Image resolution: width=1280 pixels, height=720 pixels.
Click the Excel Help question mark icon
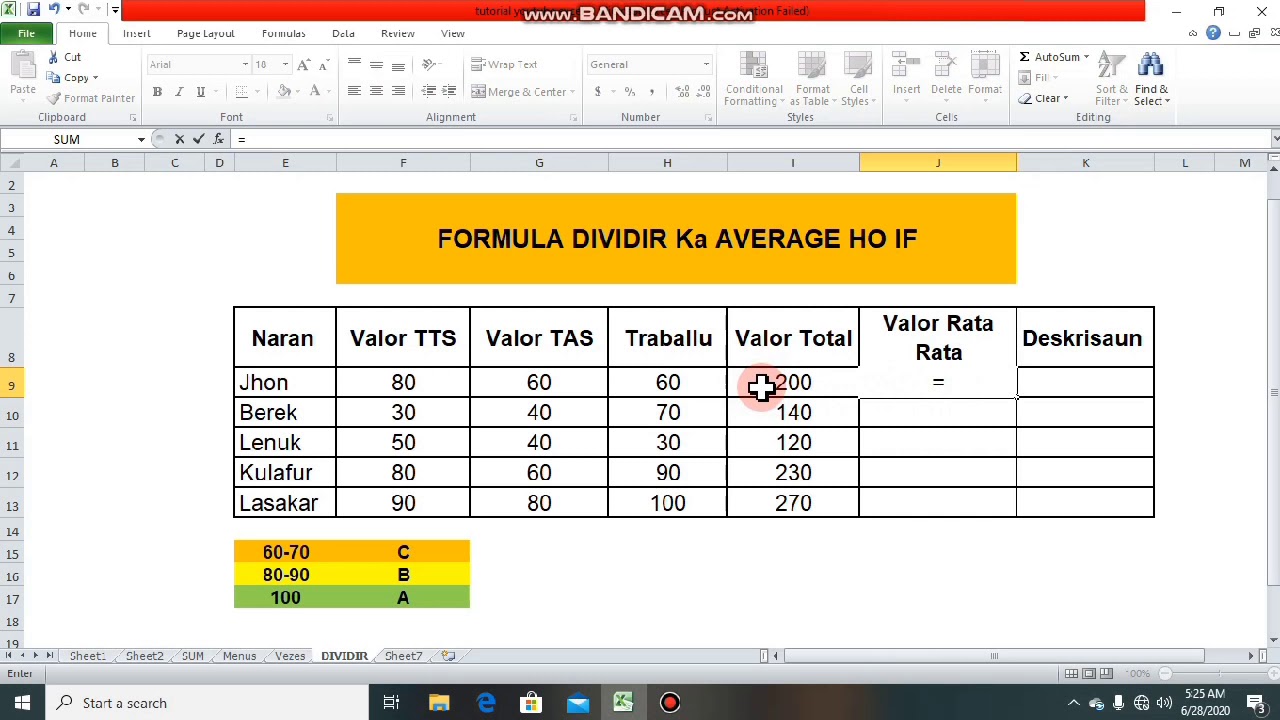pos(1213,33)
